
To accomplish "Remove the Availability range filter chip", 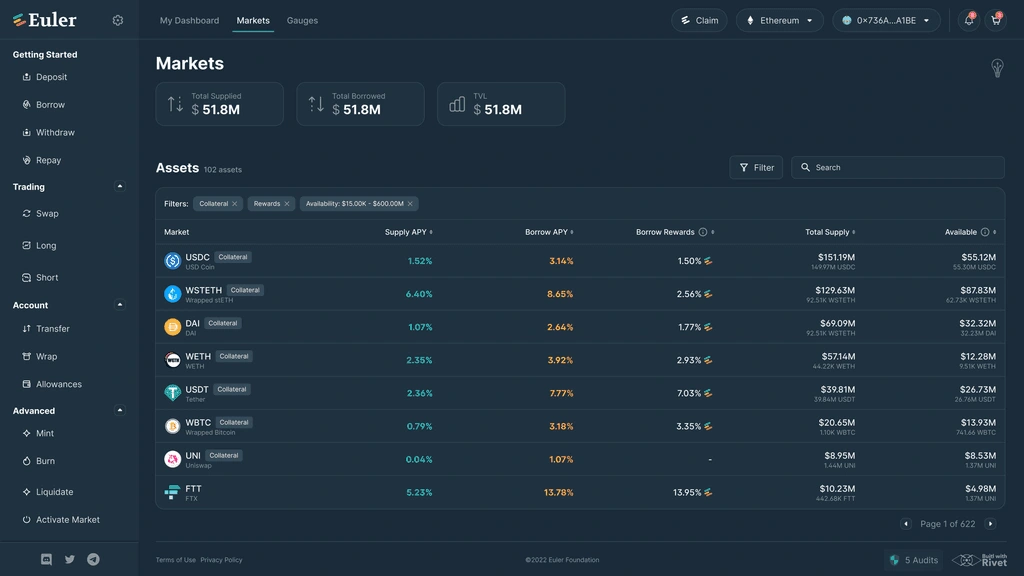I will (x=410, y=204).
